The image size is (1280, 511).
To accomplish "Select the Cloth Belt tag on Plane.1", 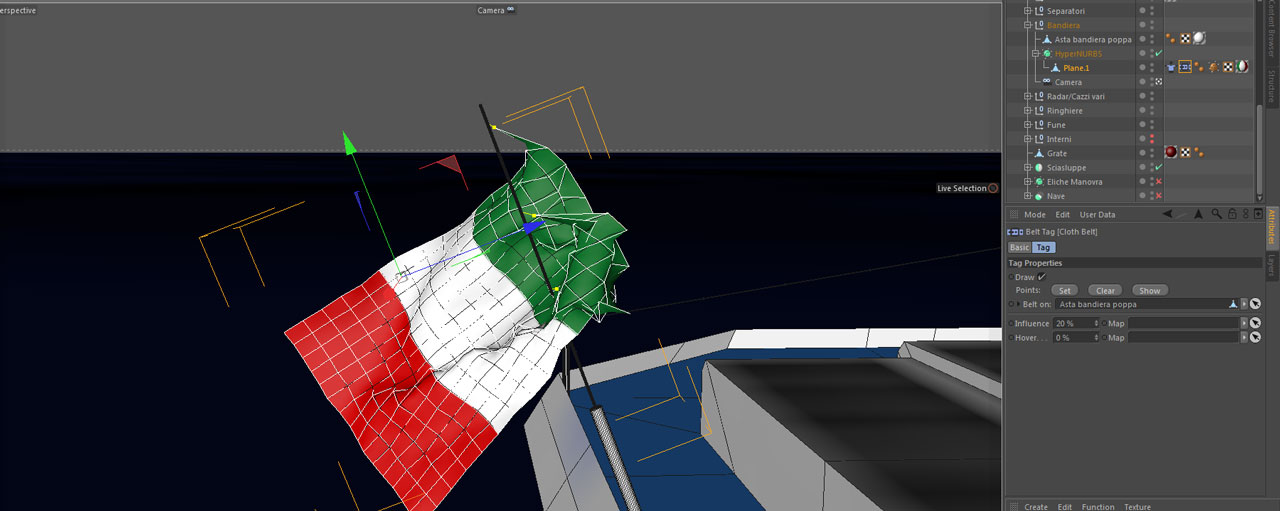I will tap(1185, 67).
